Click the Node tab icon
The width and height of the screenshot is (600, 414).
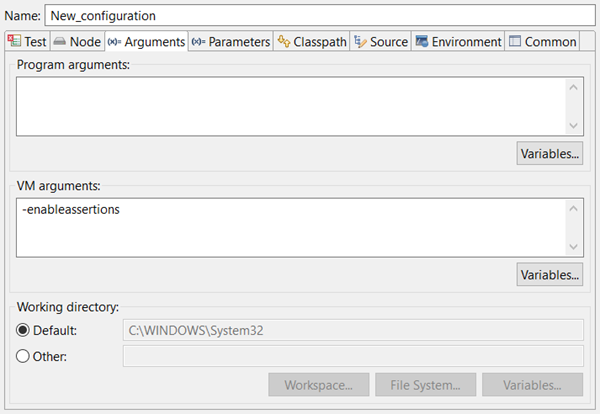click(59, 42)
